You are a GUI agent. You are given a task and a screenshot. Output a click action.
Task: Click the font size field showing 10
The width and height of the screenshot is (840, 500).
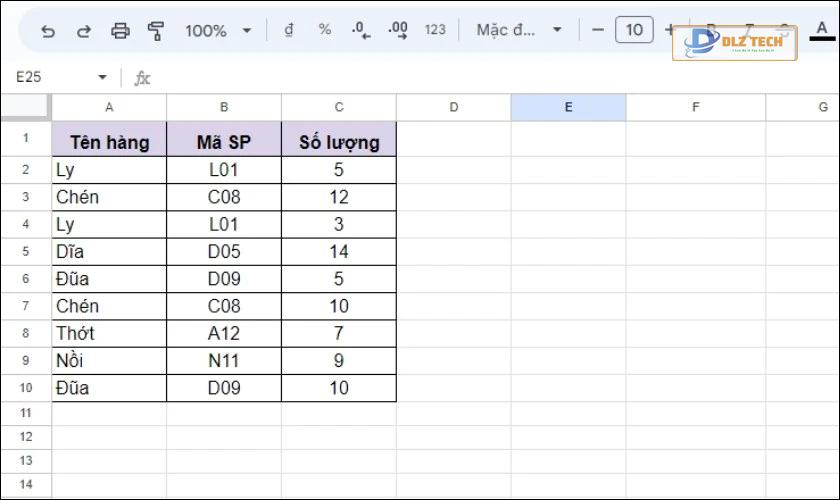point(634,30)
